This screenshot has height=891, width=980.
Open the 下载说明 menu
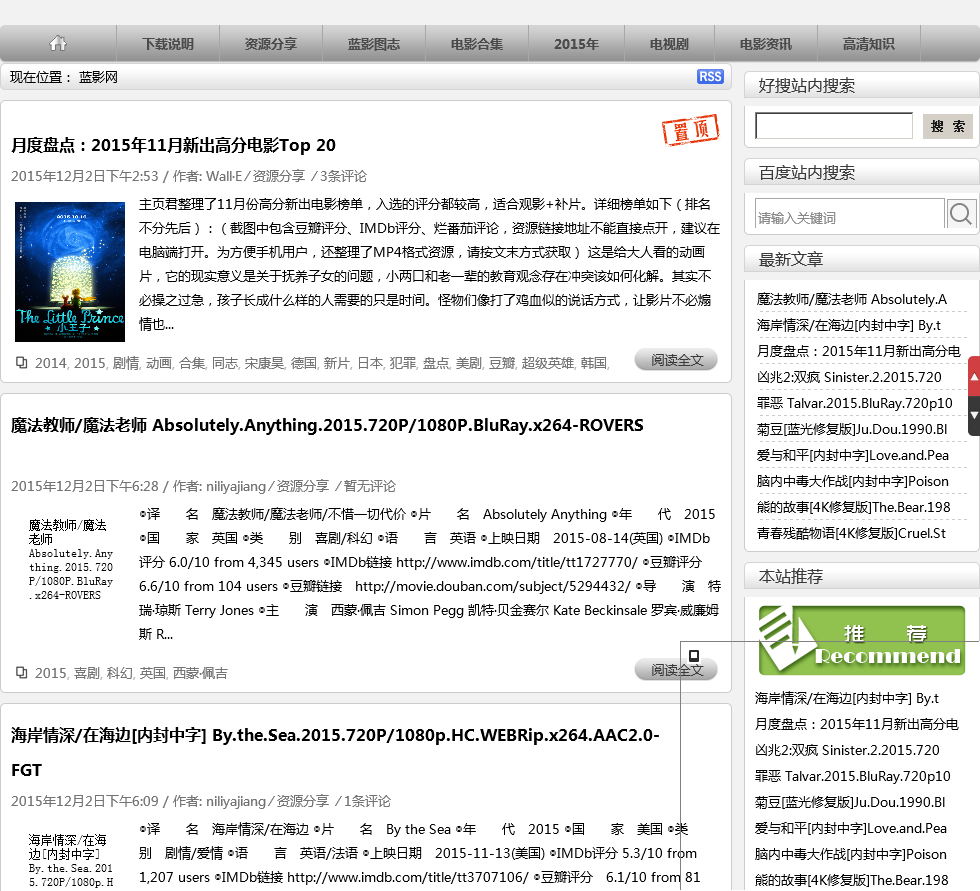[x=168, y=44]
